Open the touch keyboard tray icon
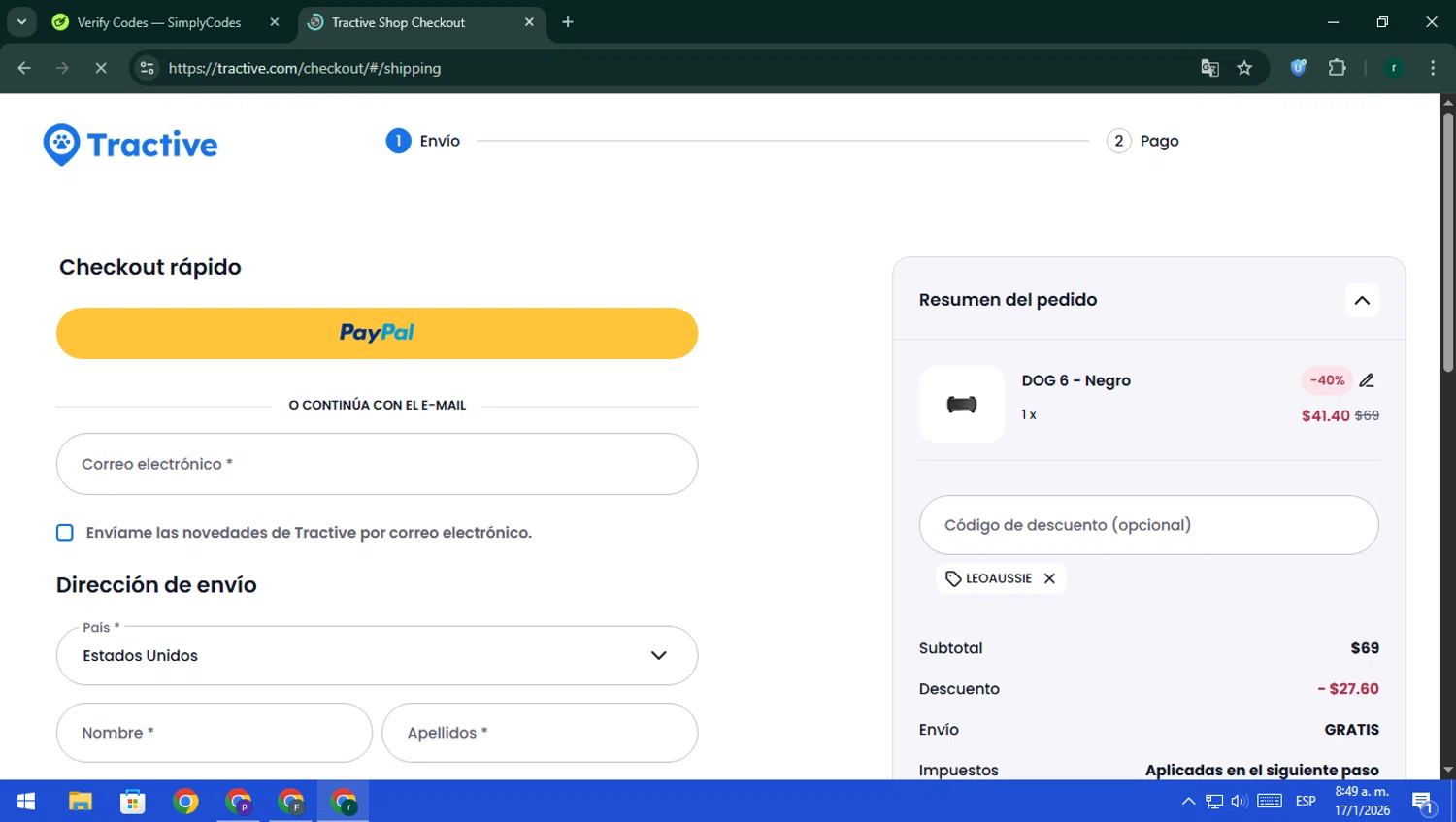 pyautogui.click(x=1270, y=802)
